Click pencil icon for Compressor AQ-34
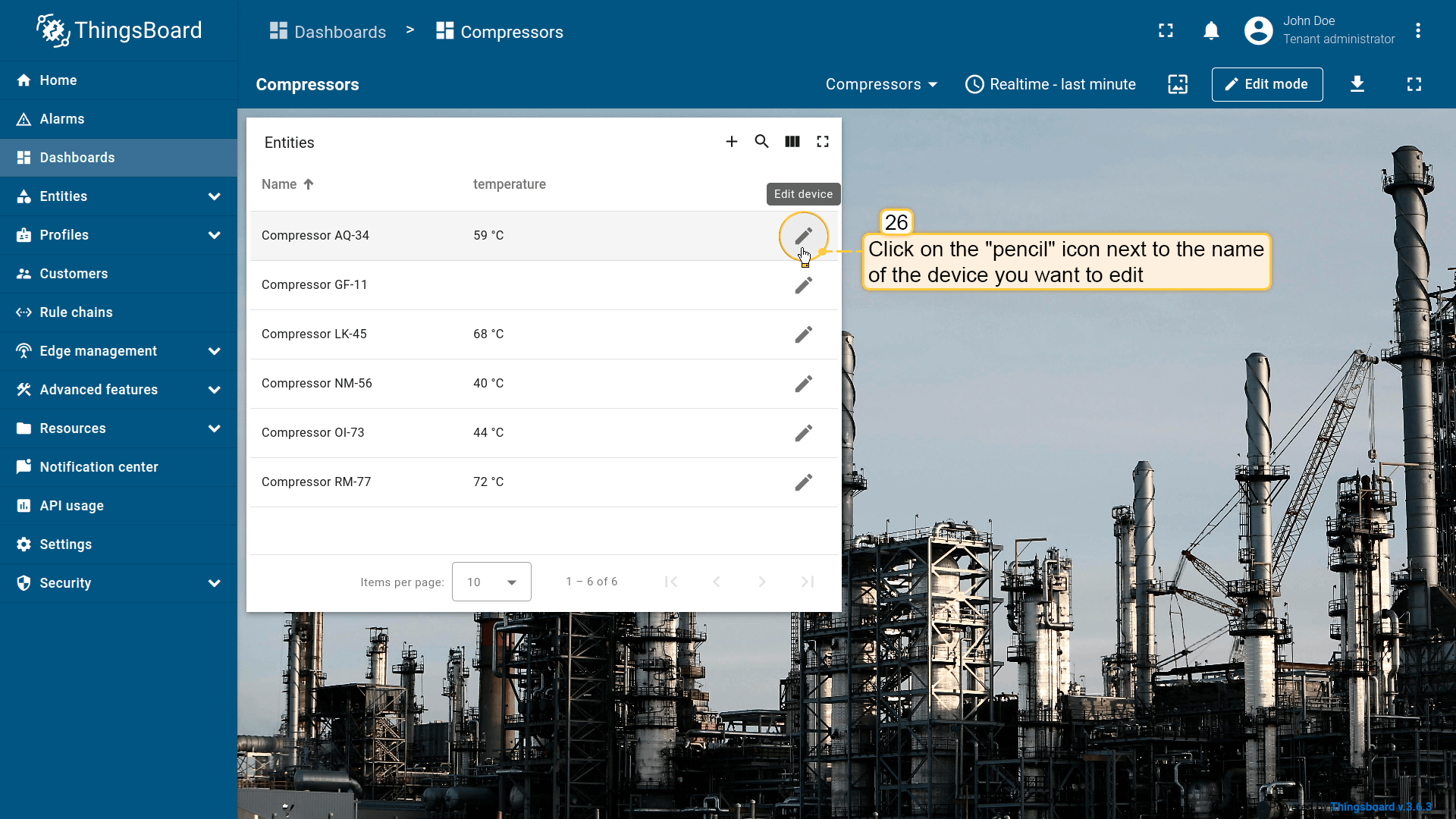 803,236
